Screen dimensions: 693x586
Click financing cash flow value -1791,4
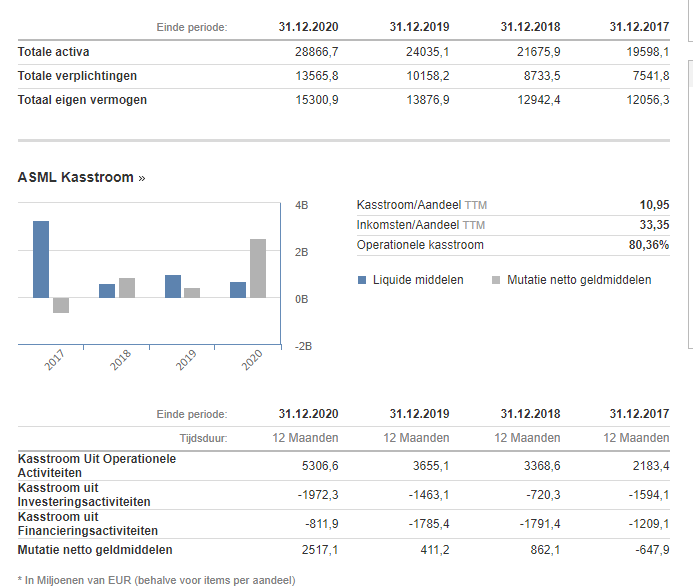pyautogui.click(x=540, y=524)
